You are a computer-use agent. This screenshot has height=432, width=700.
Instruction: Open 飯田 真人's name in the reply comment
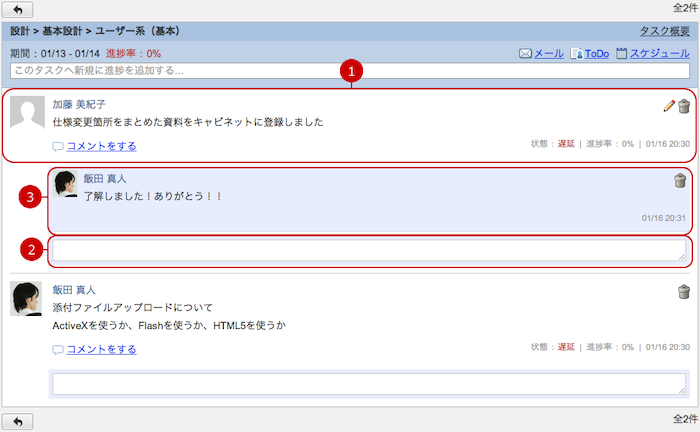click(105, 179)
